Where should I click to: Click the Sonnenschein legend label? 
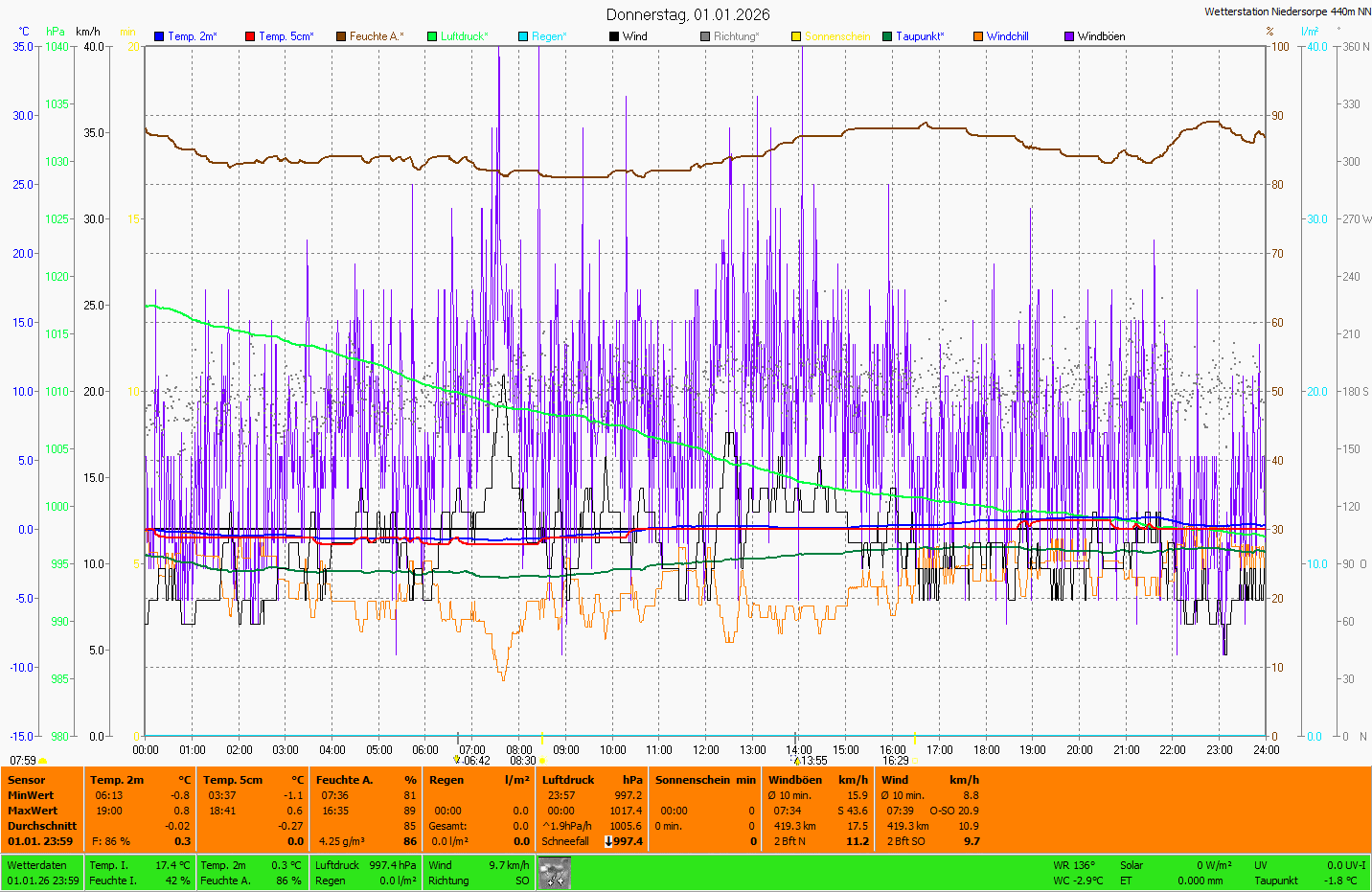click(x=836, y=36)
